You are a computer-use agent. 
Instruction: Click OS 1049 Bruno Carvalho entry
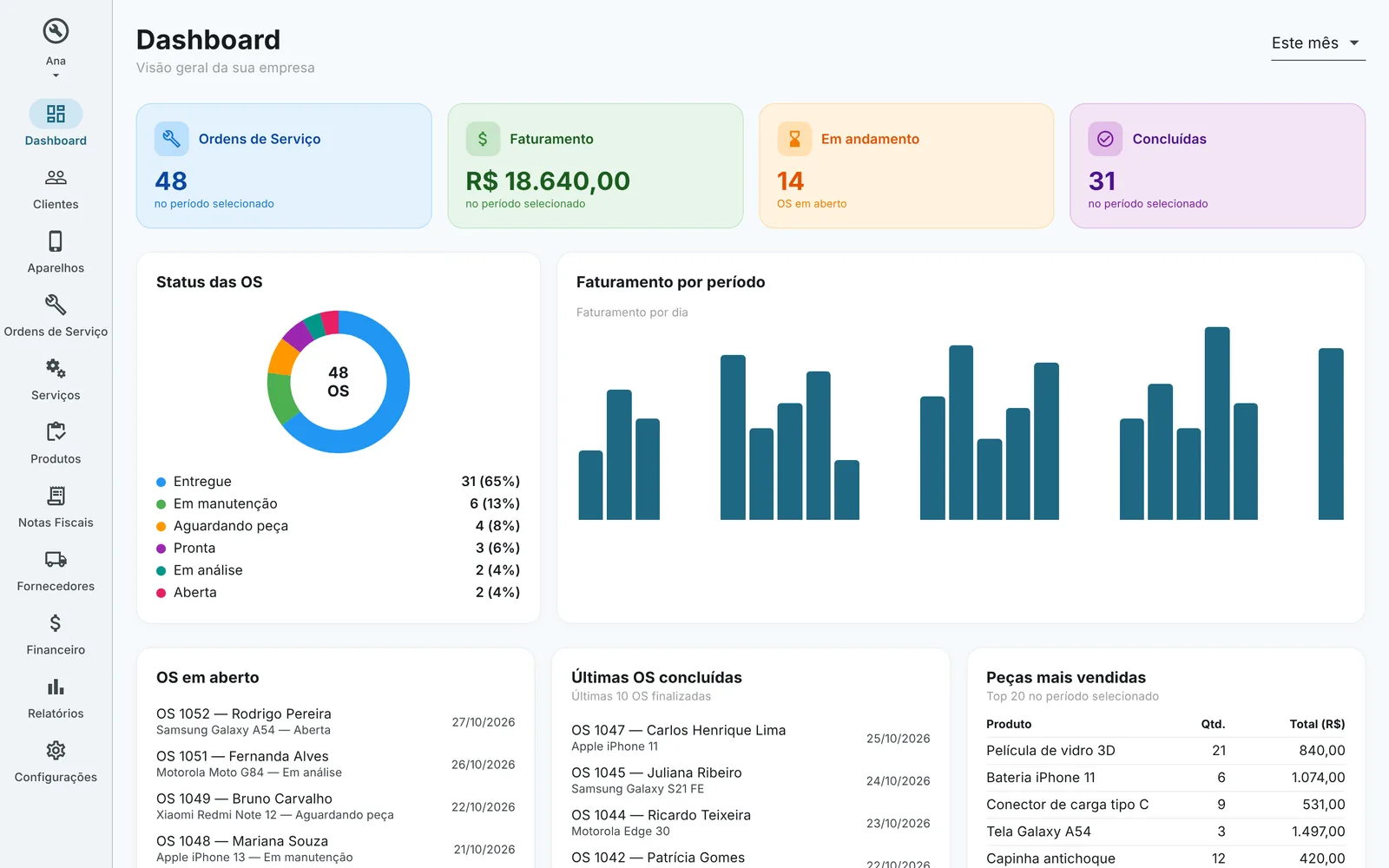[335, 806]
